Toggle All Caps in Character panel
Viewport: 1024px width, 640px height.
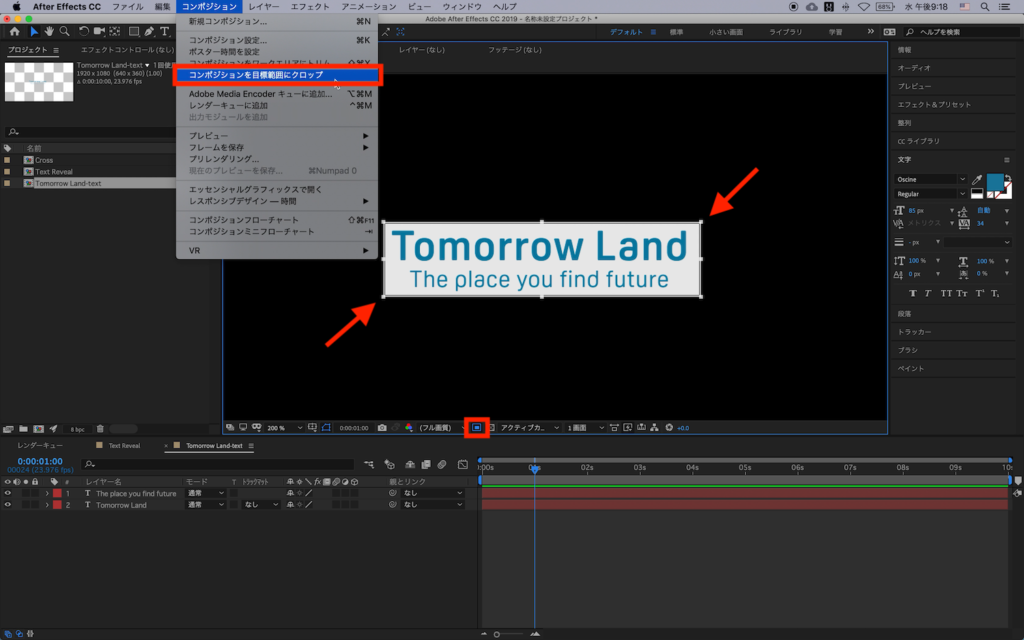[946, 294]
